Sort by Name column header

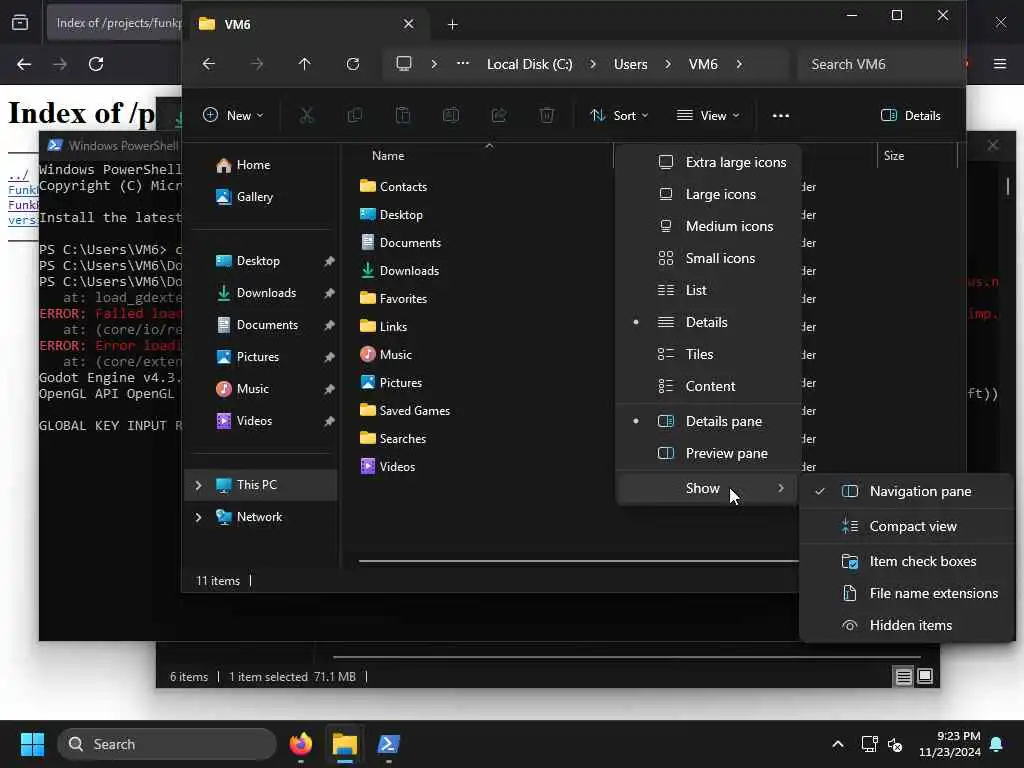point(388,156)
